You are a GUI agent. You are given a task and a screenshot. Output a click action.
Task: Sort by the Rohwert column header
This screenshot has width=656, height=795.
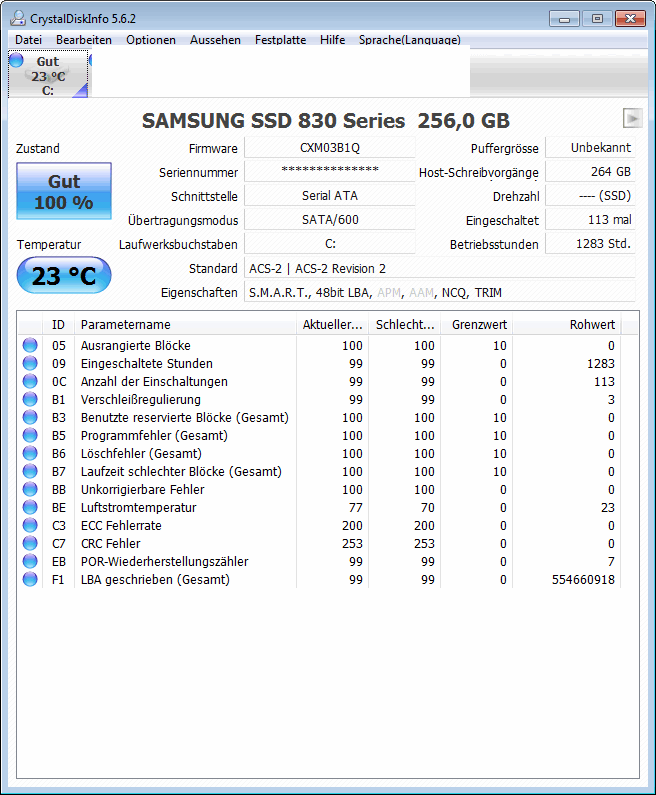[x=567, y=324]
